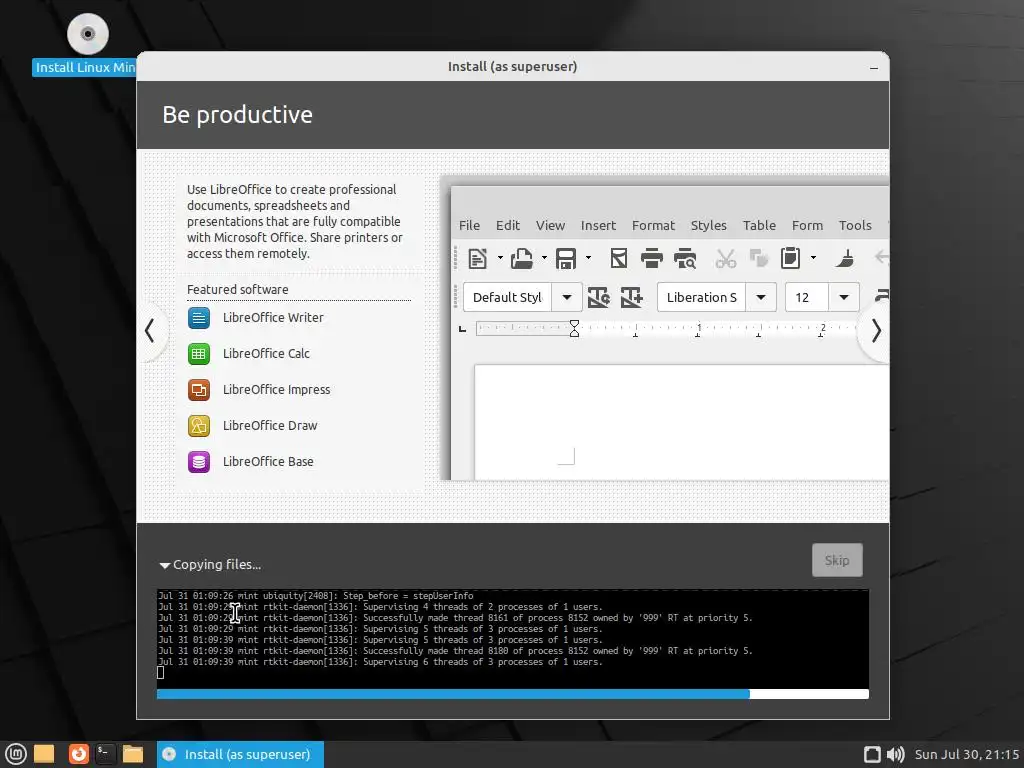Click the LibreOffice Draw icon
The image size is (1024, 768).
coord(199,426)
